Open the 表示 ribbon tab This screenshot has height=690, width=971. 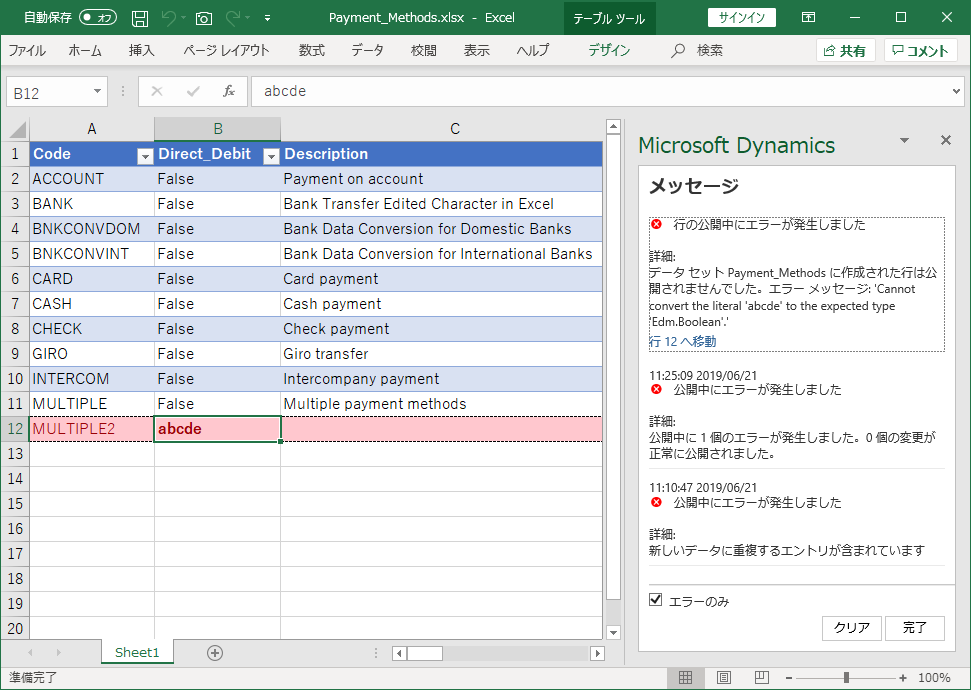tap(477, 50)
